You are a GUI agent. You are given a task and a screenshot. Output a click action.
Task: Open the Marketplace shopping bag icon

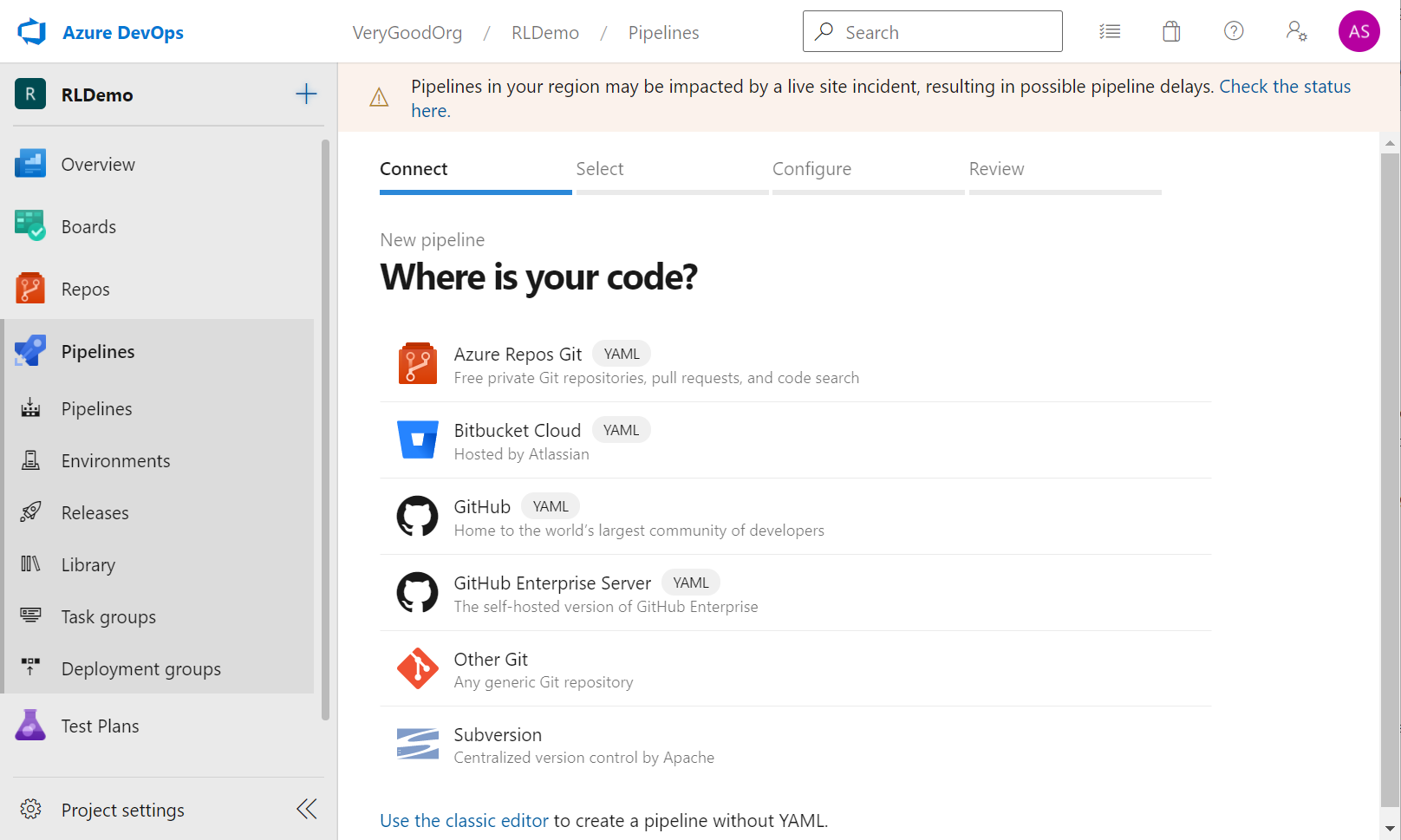(1171, 32)
